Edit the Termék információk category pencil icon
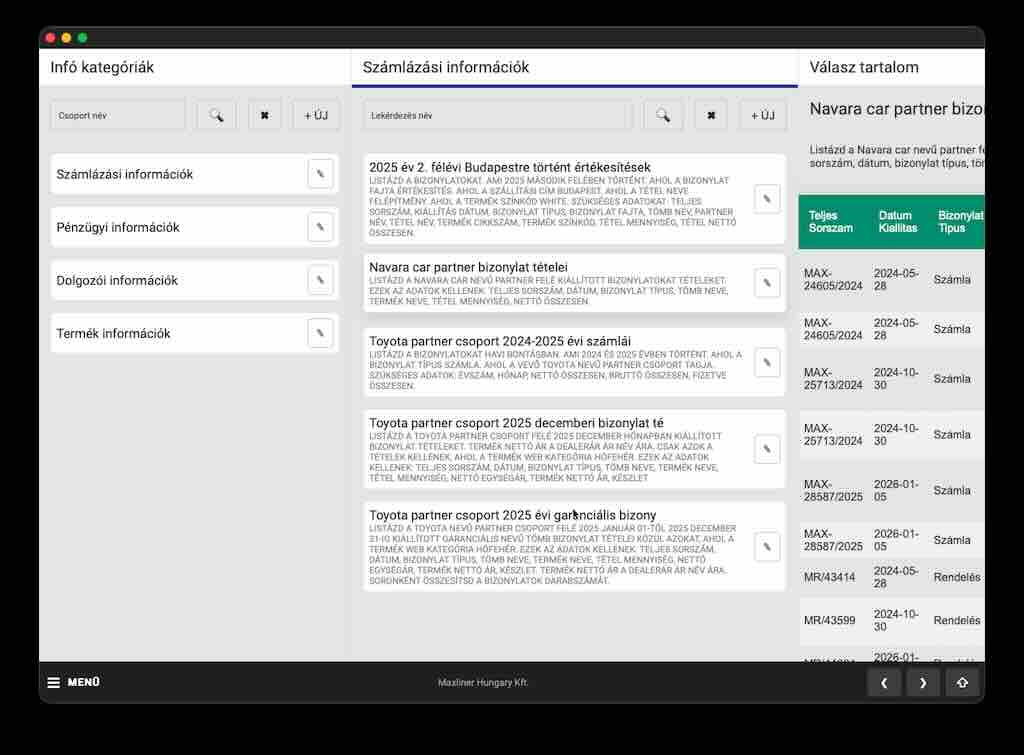 tap(320, 333)
